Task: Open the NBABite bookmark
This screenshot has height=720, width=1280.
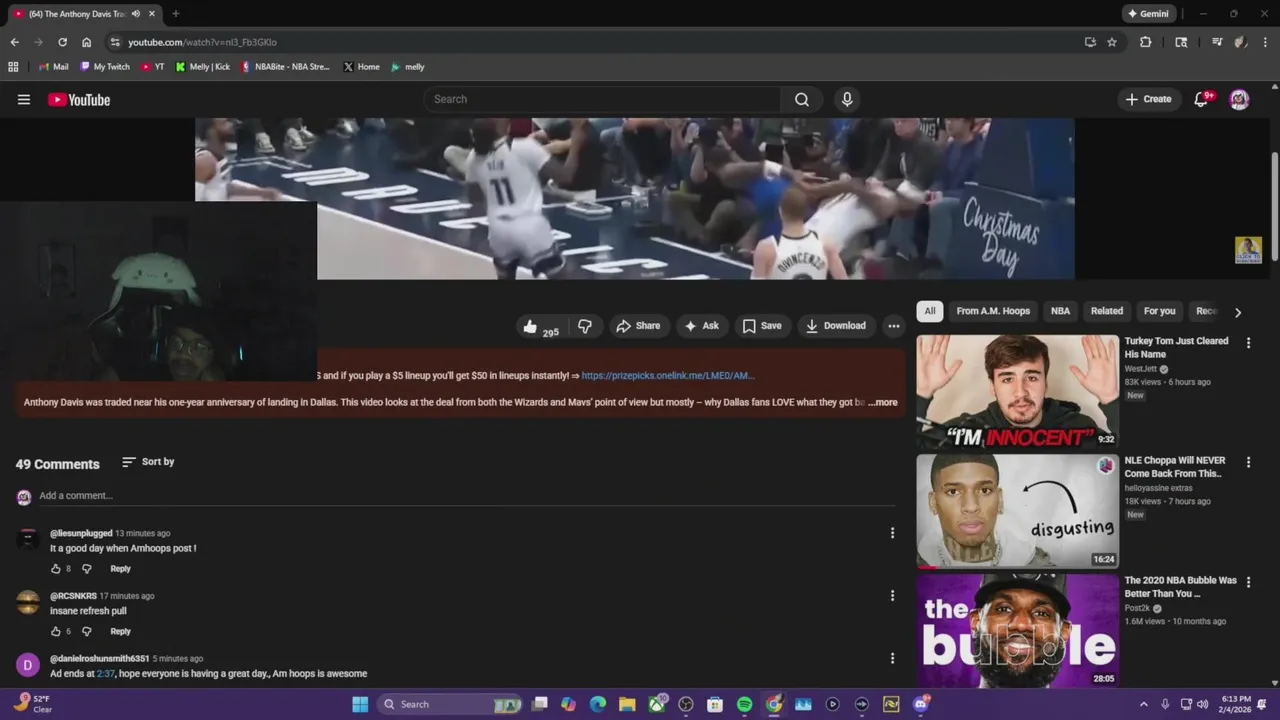Action: pyautogui.click(x=285, y=67)
